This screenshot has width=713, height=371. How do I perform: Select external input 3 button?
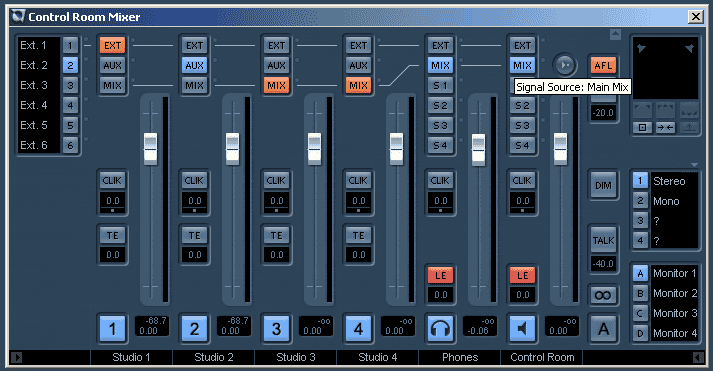pyautogui.click(x=70, y=85)
